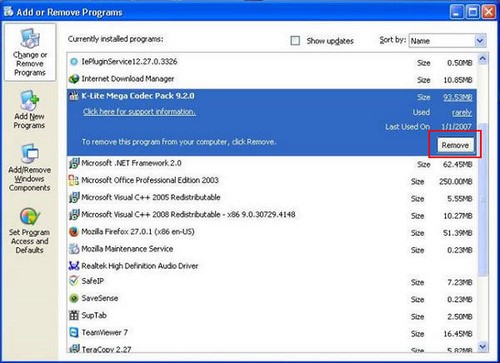Remove K-Lite Mega Codec Pack

[455, 145]
